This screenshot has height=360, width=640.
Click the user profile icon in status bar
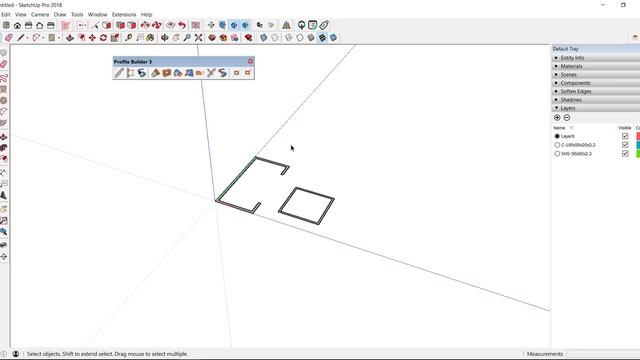click(16, 354)
